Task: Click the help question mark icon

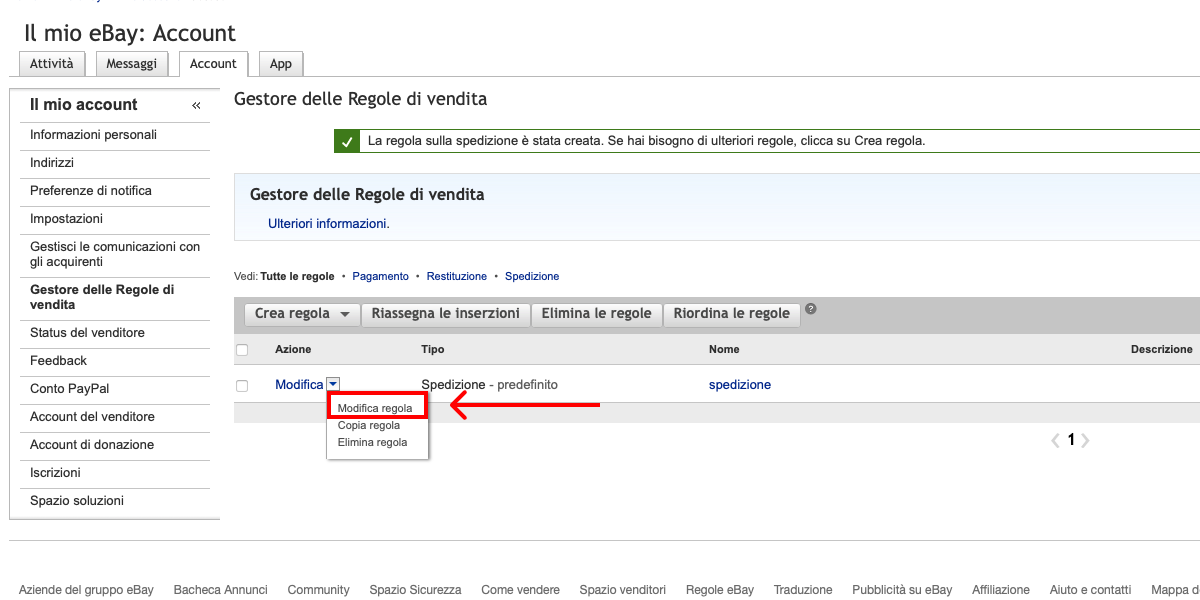Action: (x=811, y=309)
